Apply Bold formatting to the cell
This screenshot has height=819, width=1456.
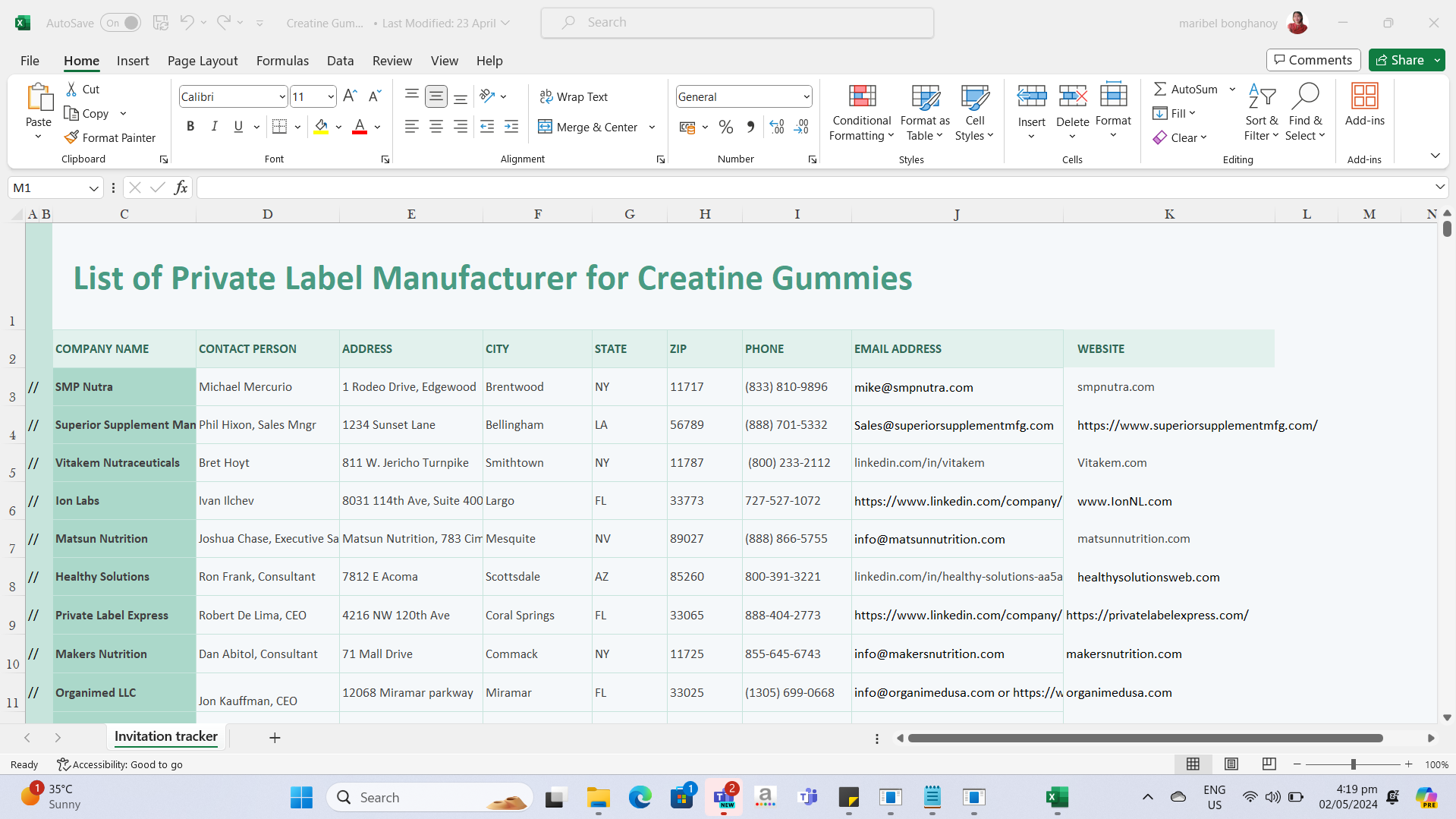190,127
